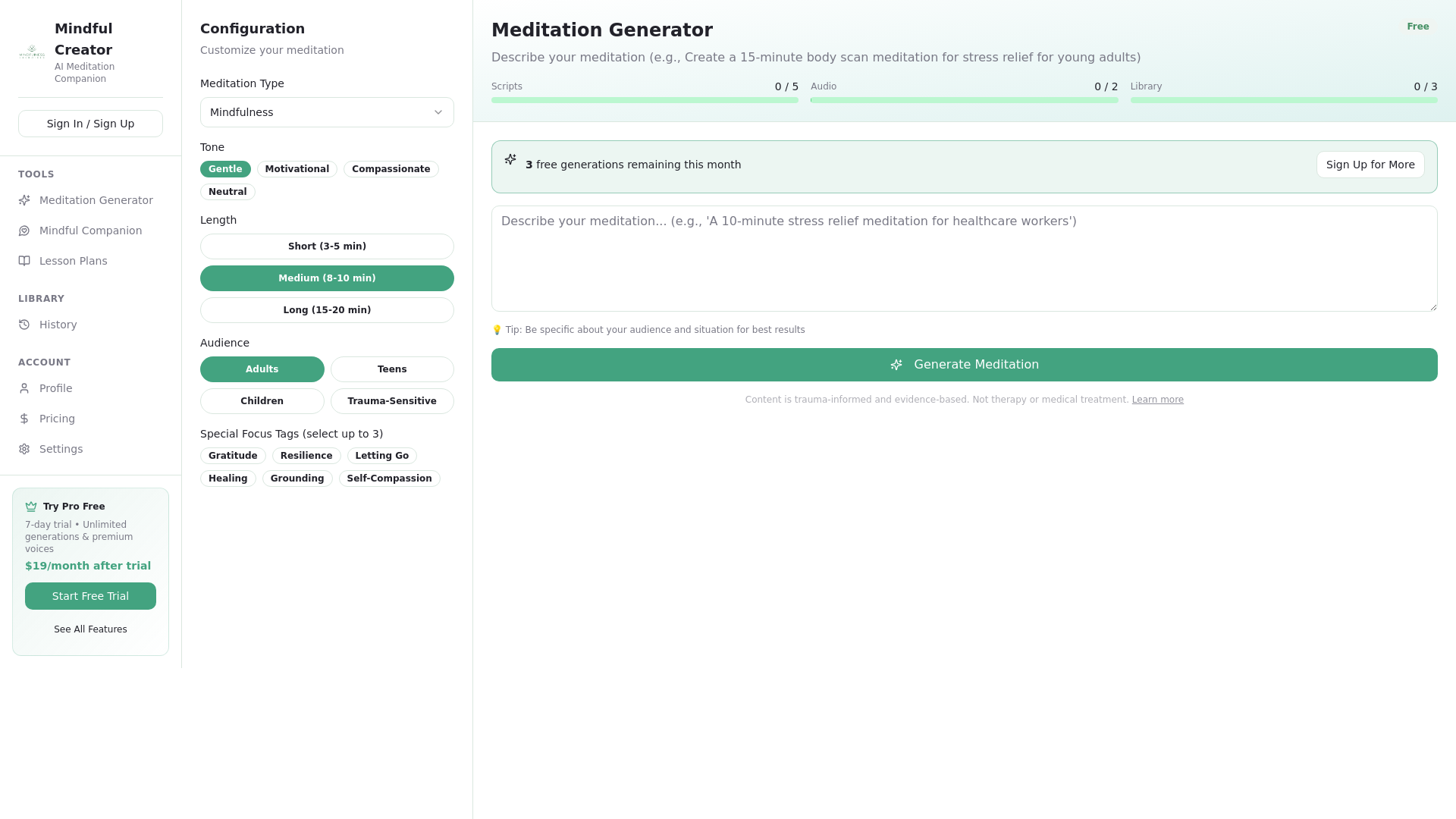Toggle the Trauma-Sensitive audience option
1456x819 pixels.
point(392,401)
